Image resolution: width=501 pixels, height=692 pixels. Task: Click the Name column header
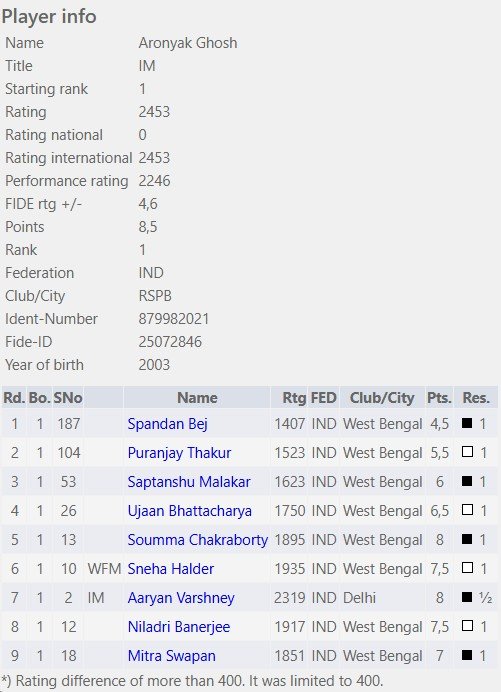197,398
